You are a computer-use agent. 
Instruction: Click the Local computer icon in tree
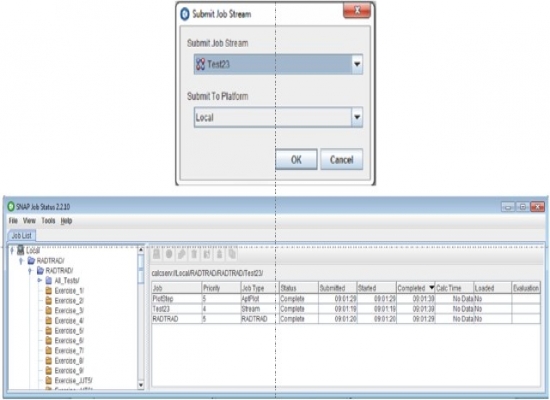21,250
